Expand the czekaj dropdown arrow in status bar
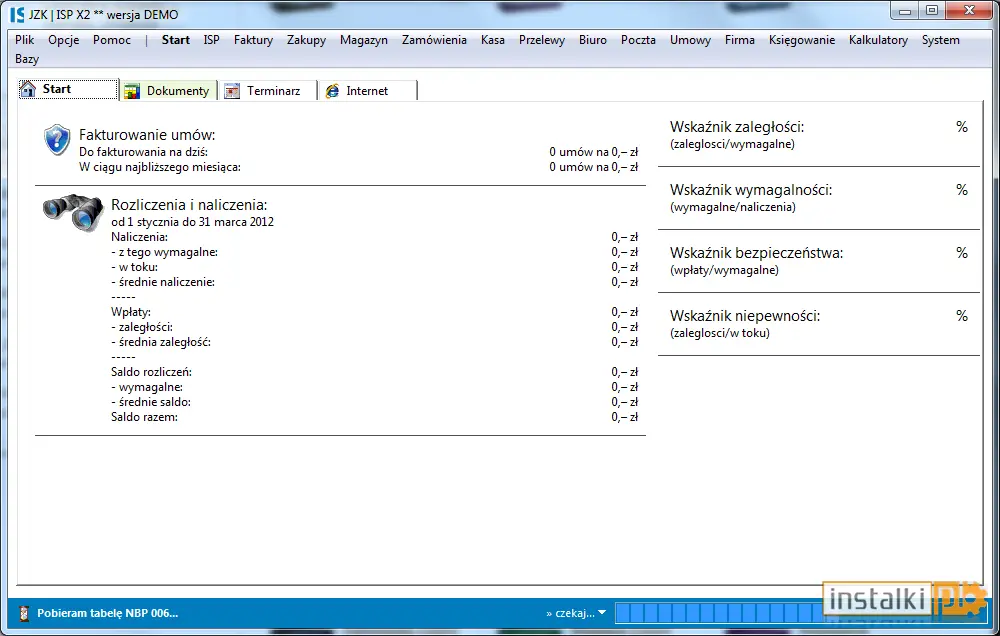Screen dimensions: 1000x636 pos(601,612)
